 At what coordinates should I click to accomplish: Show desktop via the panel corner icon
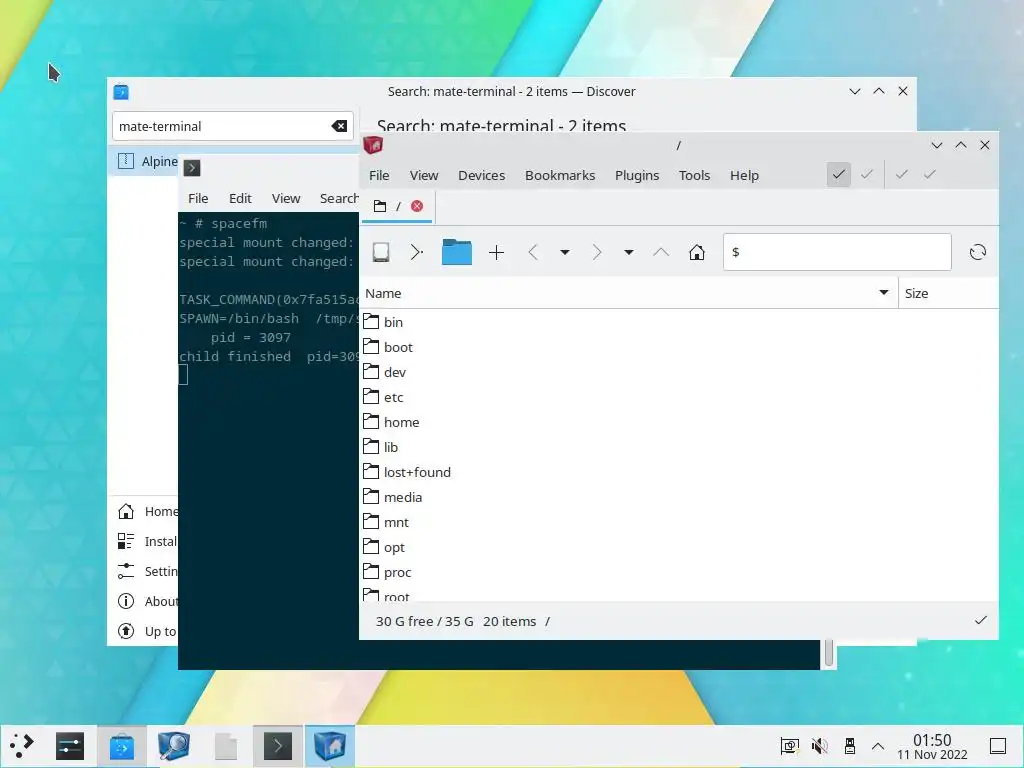[x=998, y=746]
